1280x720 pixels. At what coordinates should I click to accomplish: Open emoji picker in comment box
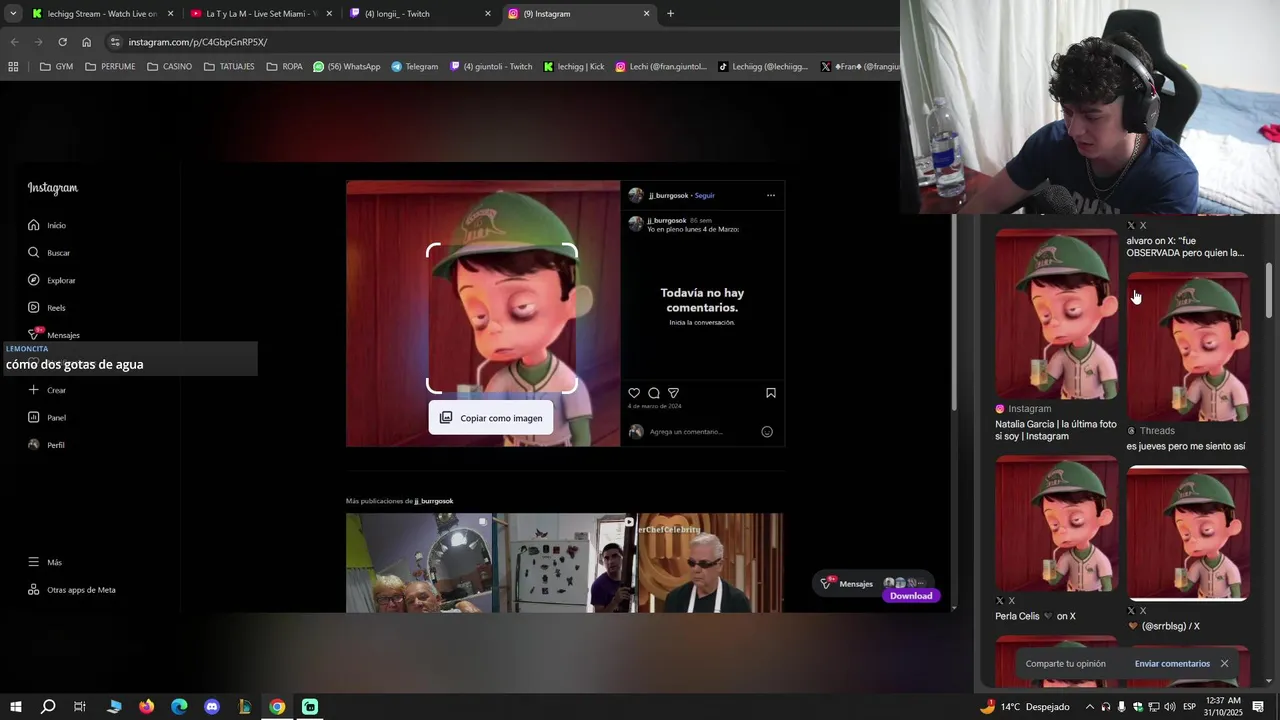pyautogui.click(x=767, y=432)
